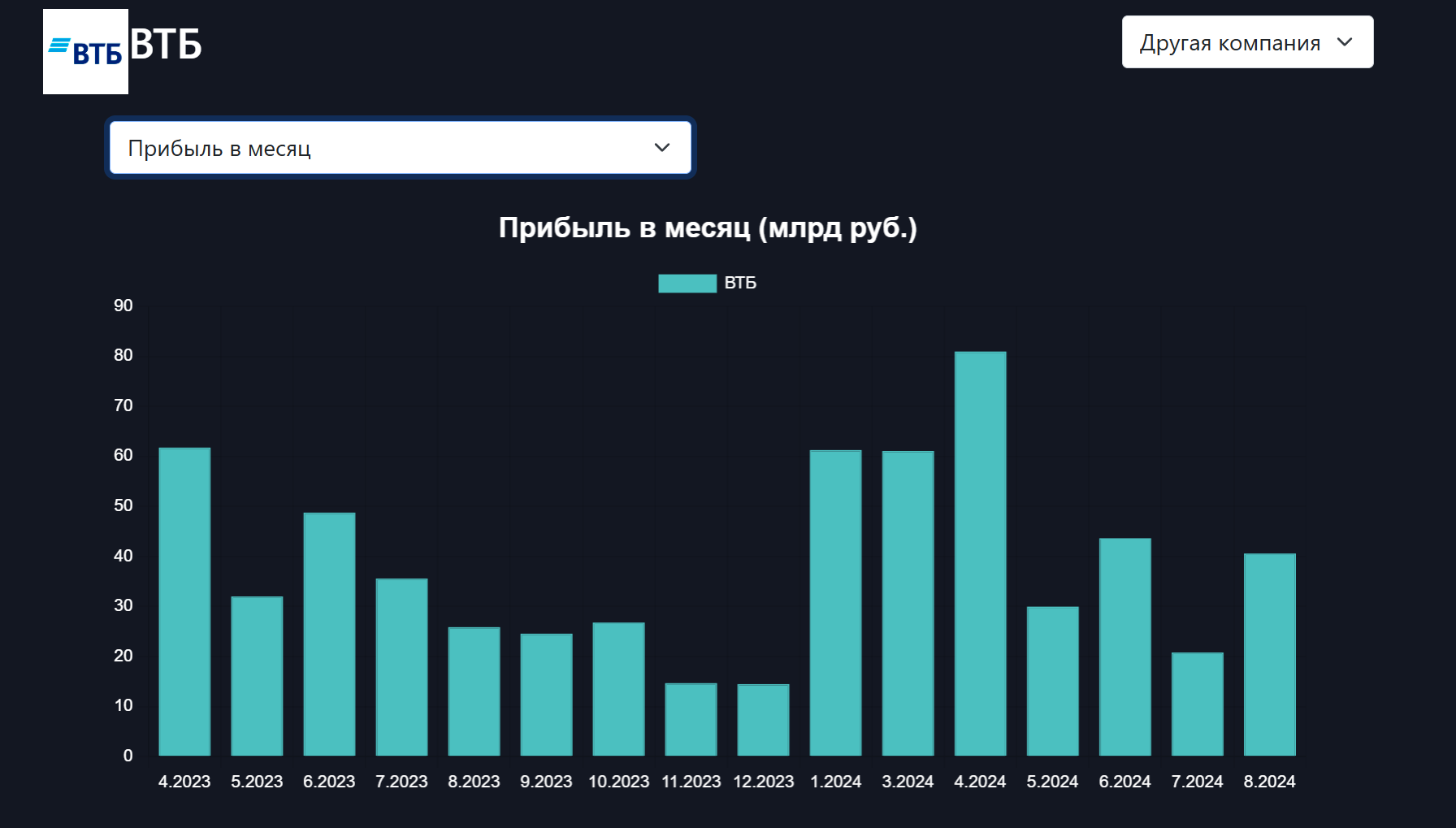Click the chart title 'Прибыль в месяц (млрд руб.)'
1456x828 pixels.
click(708, 228)
